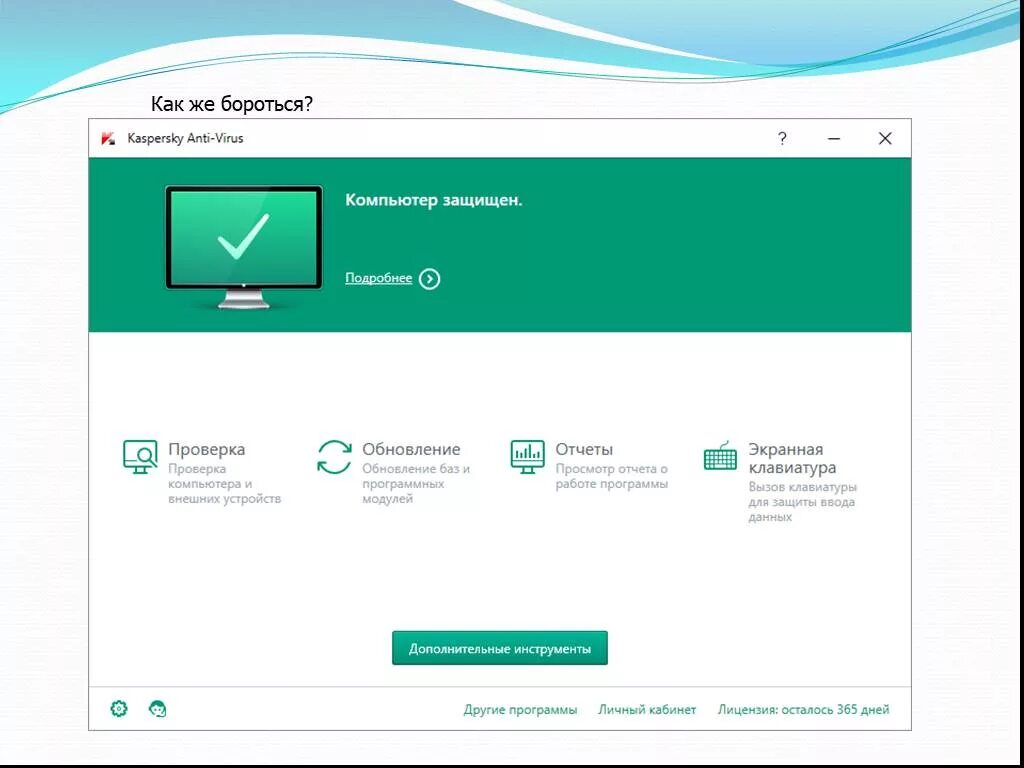The image size is (1024, 768).
Task: Minimize the Kaspersky Anti-Virus window
Action: [833, 138]
